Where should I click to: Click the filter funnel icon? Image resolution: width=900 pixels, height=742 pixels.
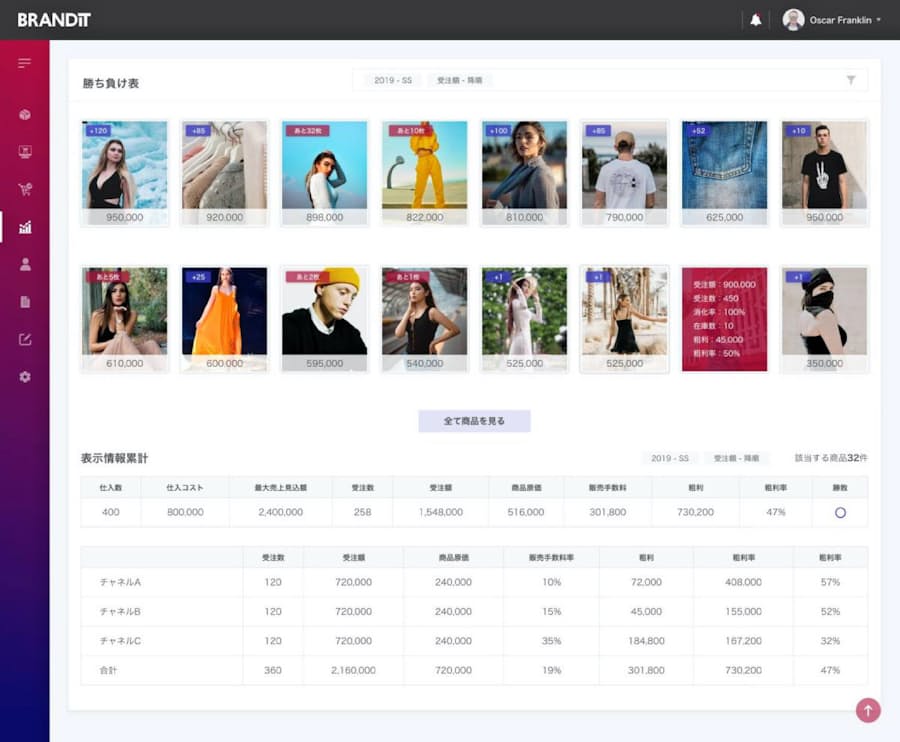coord(851,80)
